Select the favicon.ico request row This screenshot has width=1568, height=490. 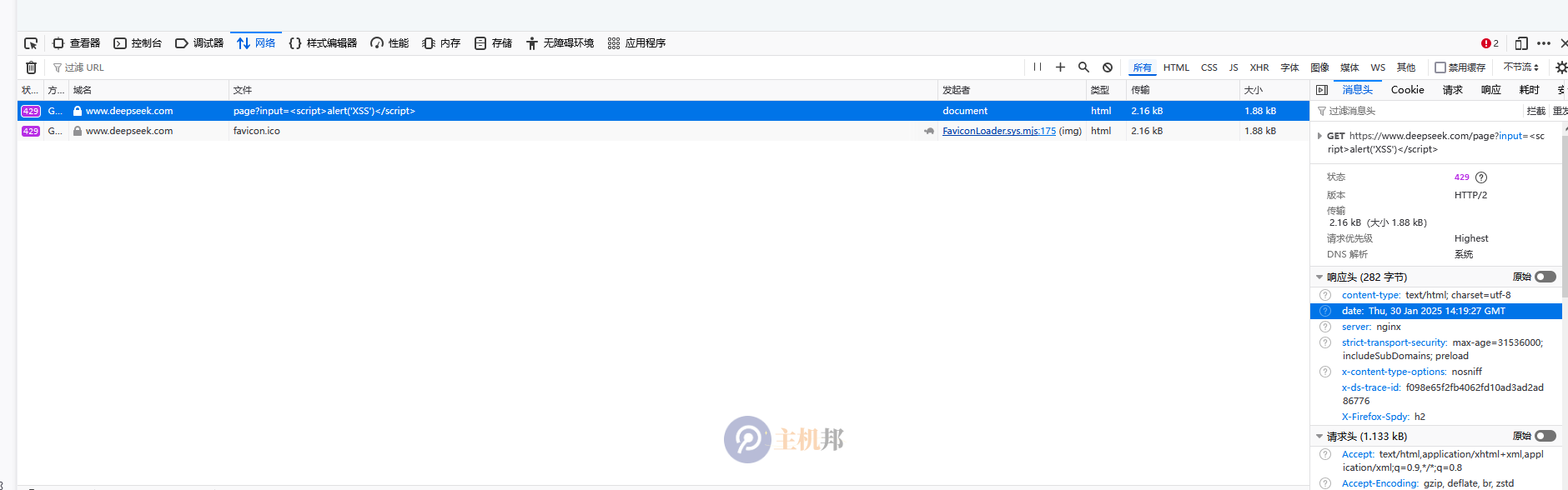click(663, 131)
